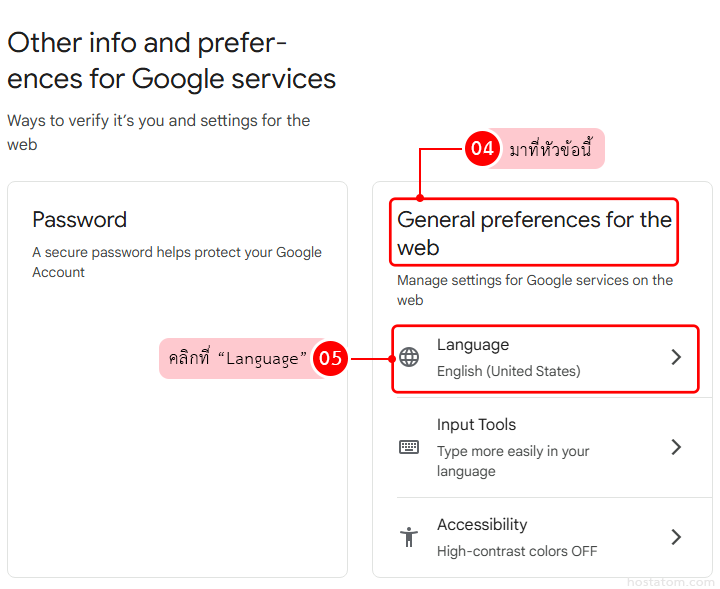Click the red 04 step badge
The width and height of the screenshot is (720, 589).
tap(482, 149)
